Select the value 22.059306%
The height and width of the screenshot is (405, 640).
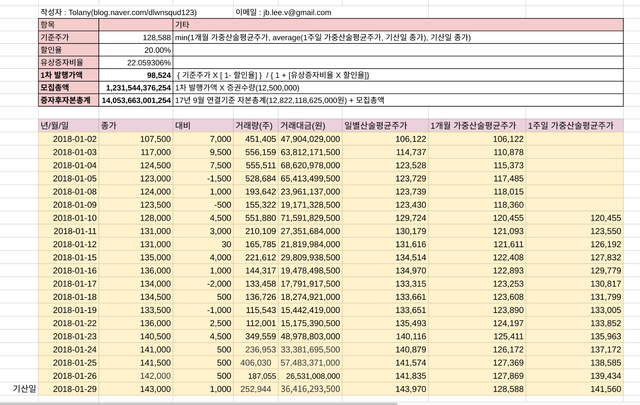136,62
